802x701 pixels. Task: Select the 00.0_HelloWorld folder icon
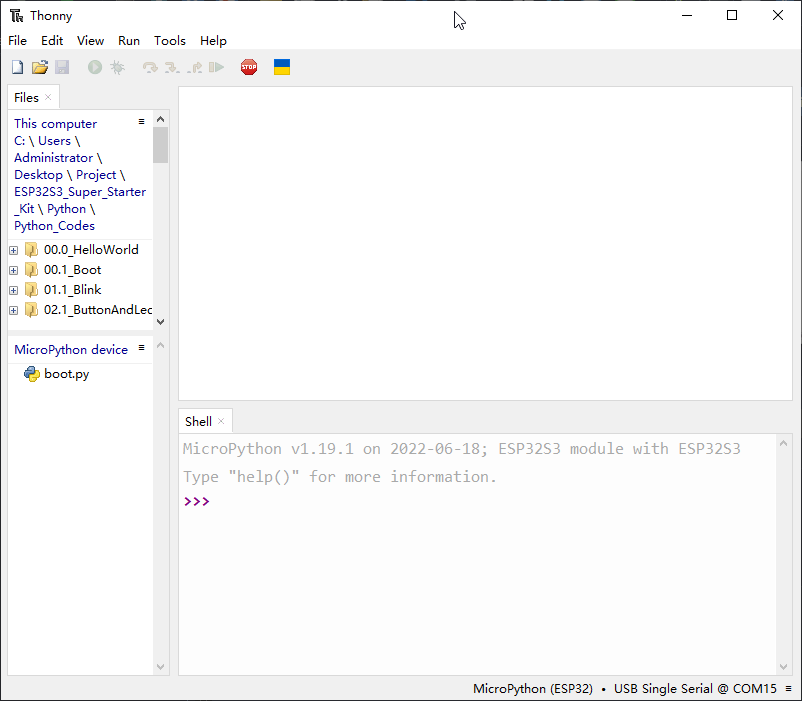[x=32, y=250]
